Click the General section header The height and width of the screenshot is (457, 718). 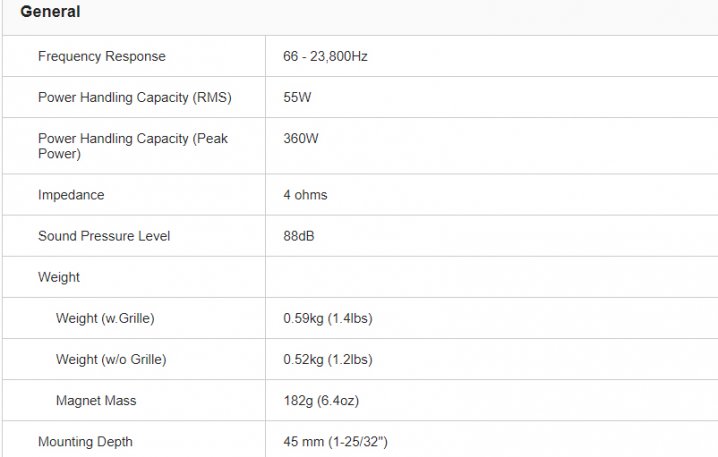pyautogui.click(x=50, y=12)
